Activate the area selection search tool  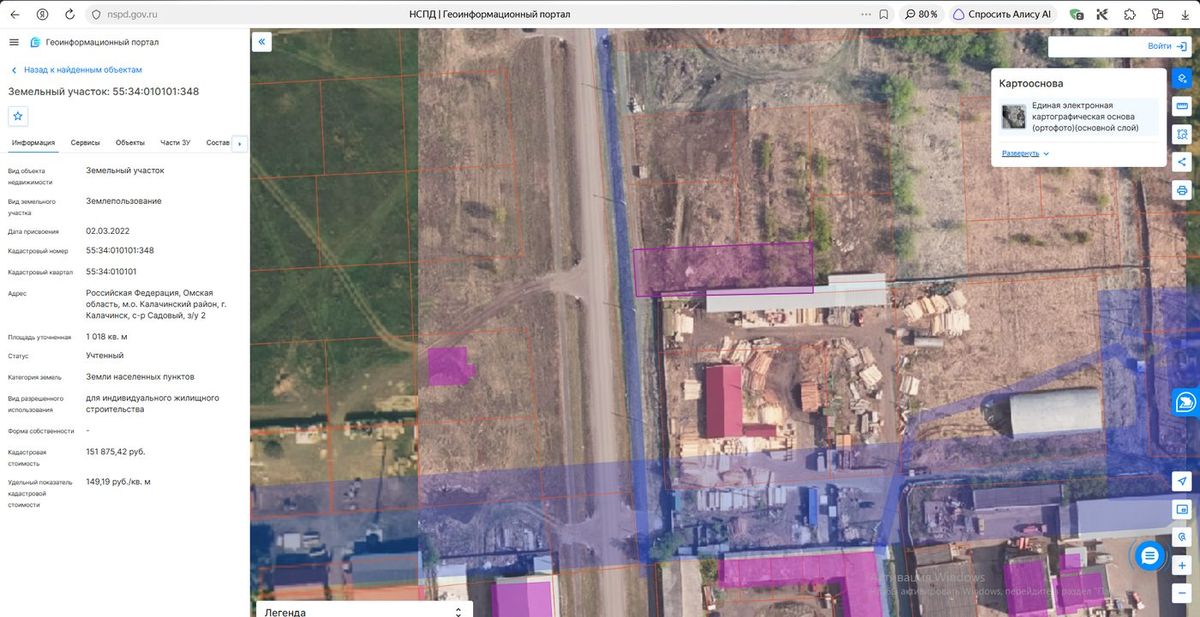1182,134
